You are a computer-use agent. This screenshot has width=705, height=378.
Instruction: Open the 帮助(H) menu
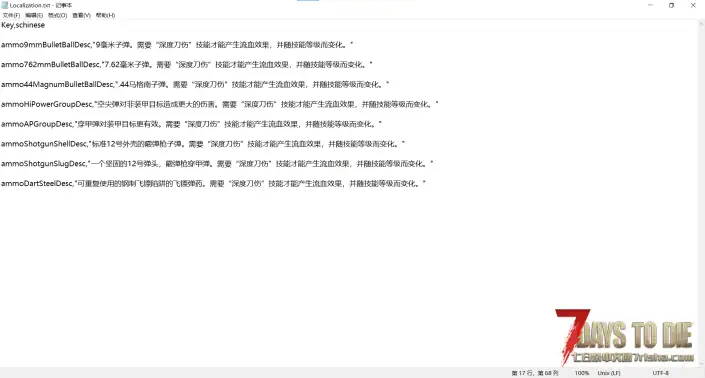coord(105,15)
